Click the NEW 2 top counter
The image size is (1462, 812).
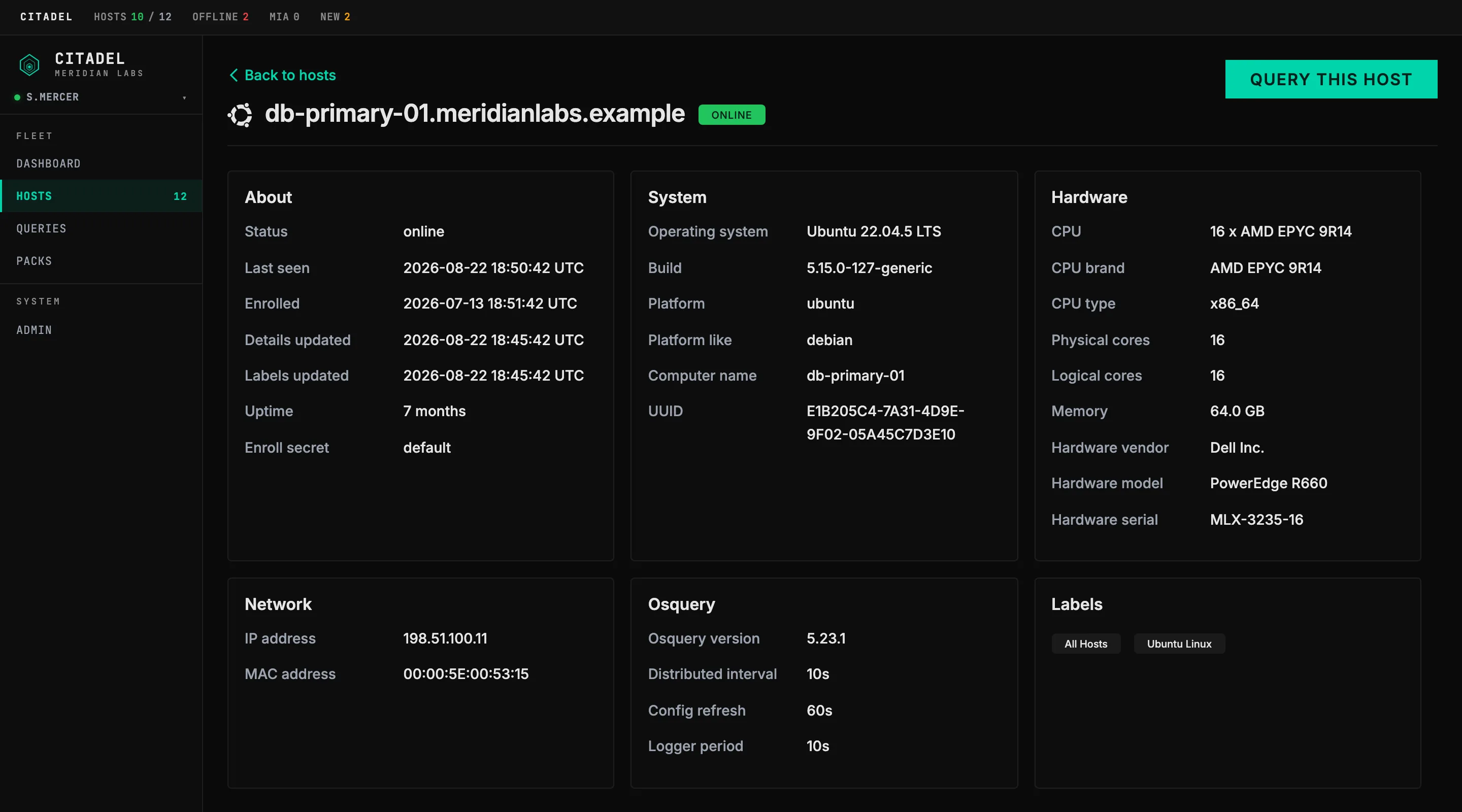[x=335, y=16]
